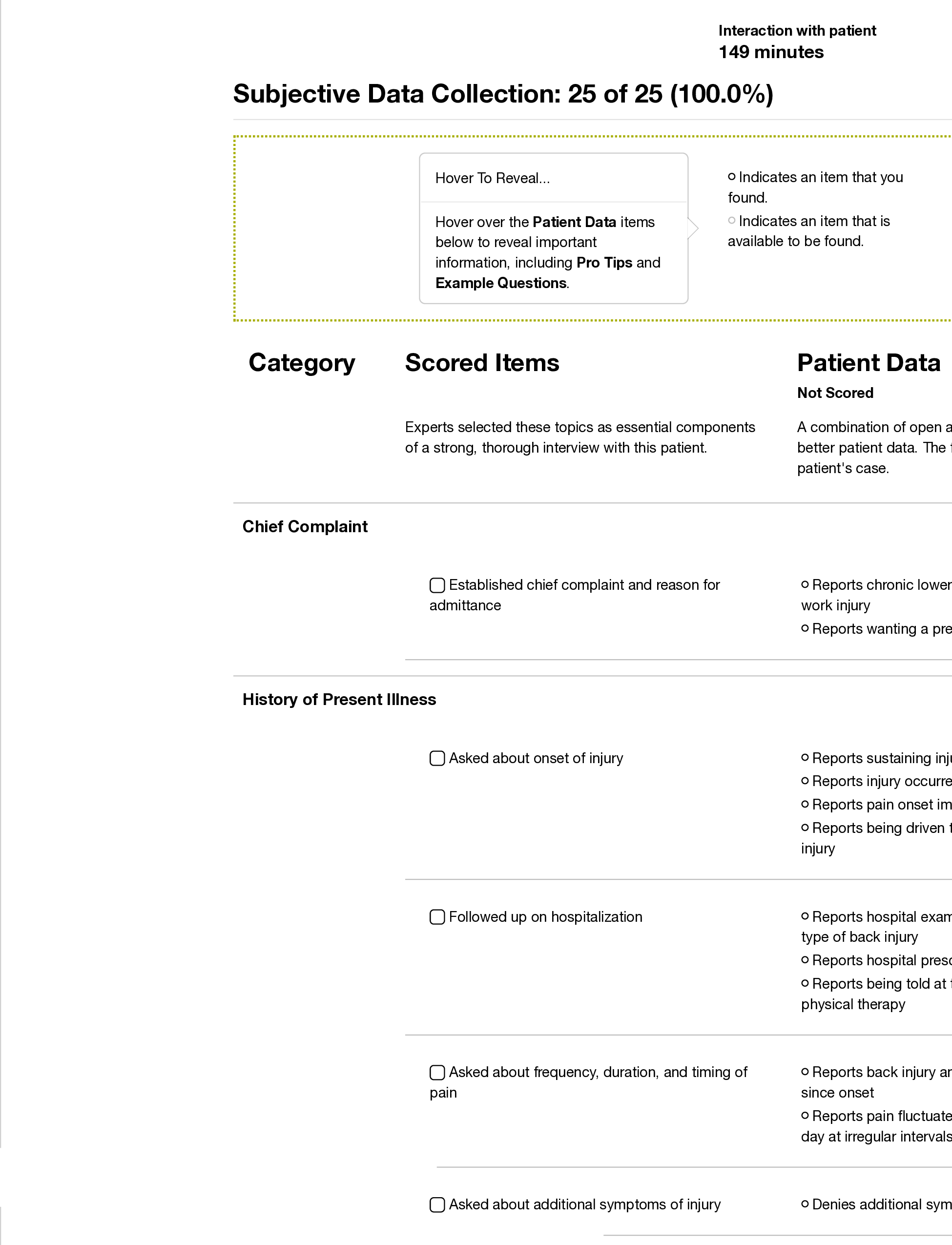Expand the History of Present Illness section
This screenshot has width=952, height=1245.
[x=339, y=699]
